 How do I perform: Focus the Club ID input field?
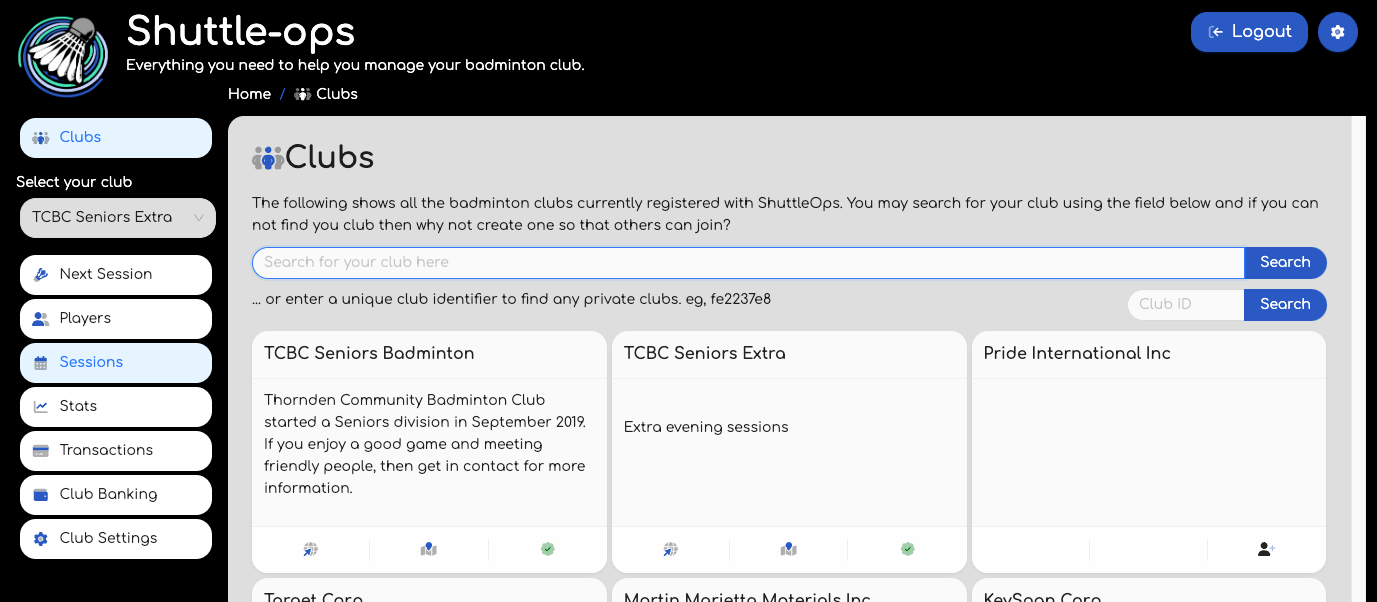(x=1186, y=304)
